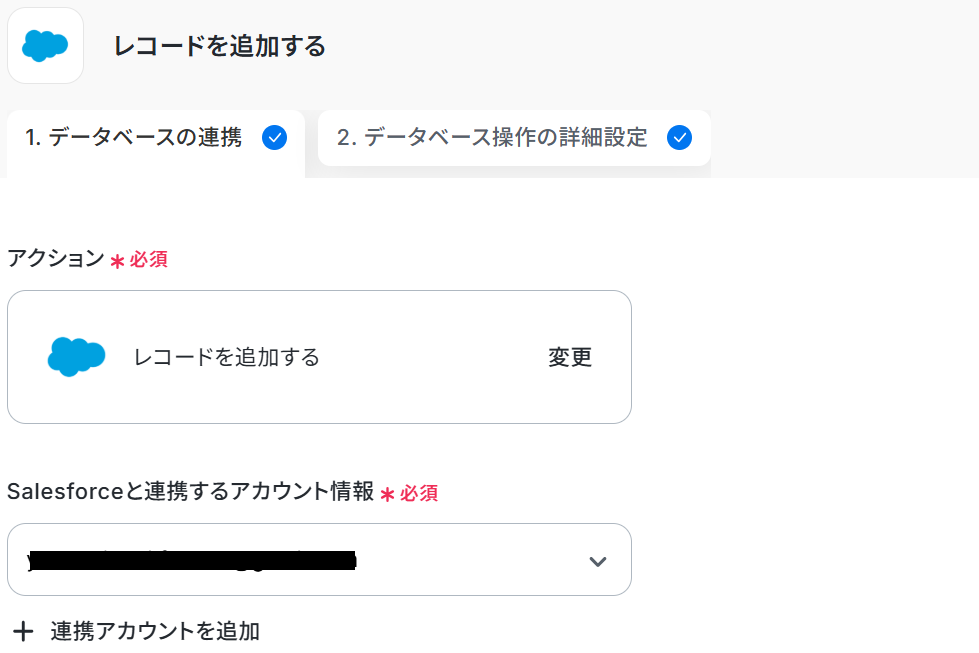Click the blue checkmark on the データベース操作の詳細設定 tab
Image resolution: width=979 pixels, height=653 pixels.
[x=680, y=138]
